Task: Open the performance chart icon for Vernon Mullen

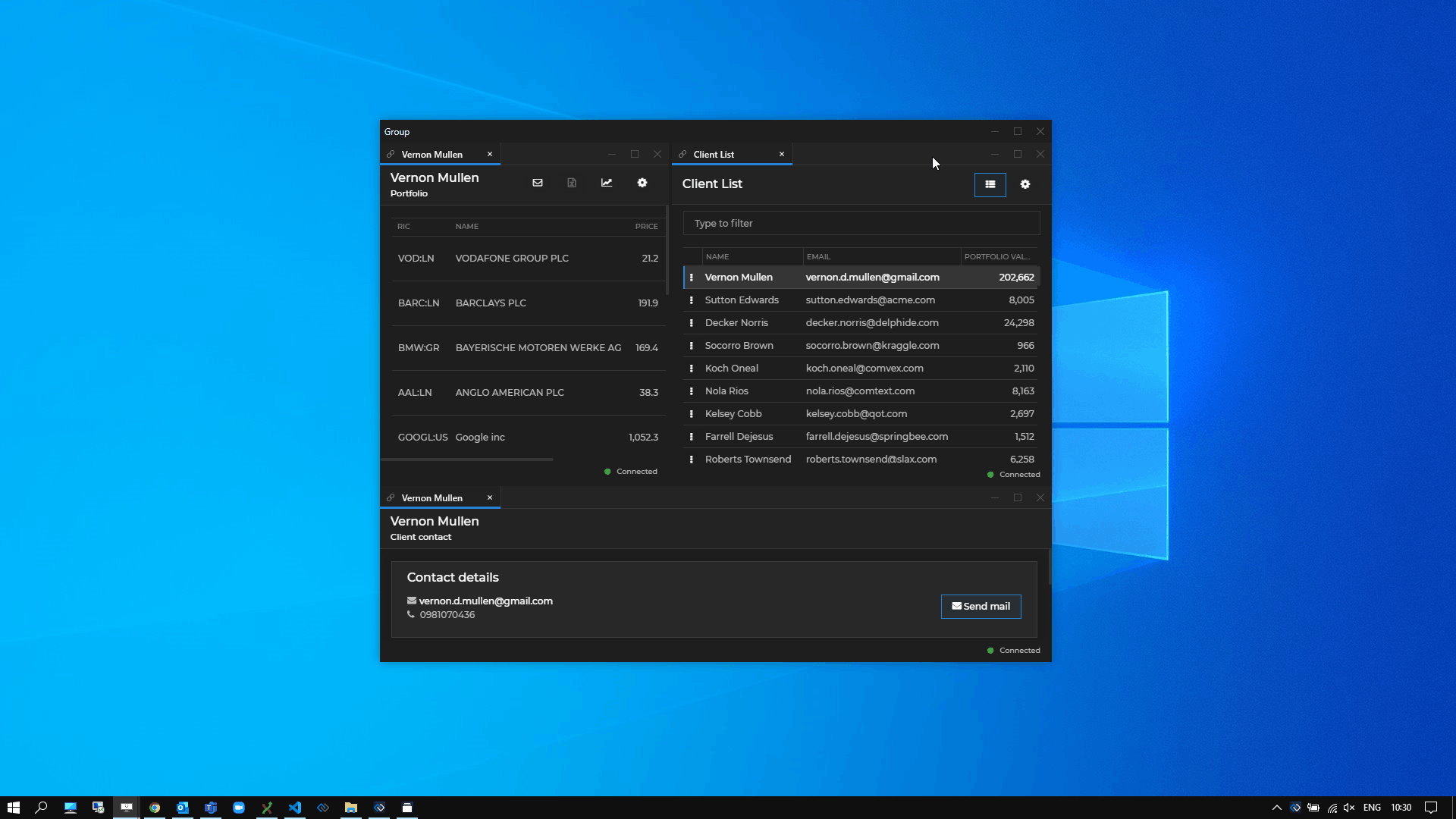Action: tap(607, 183)
